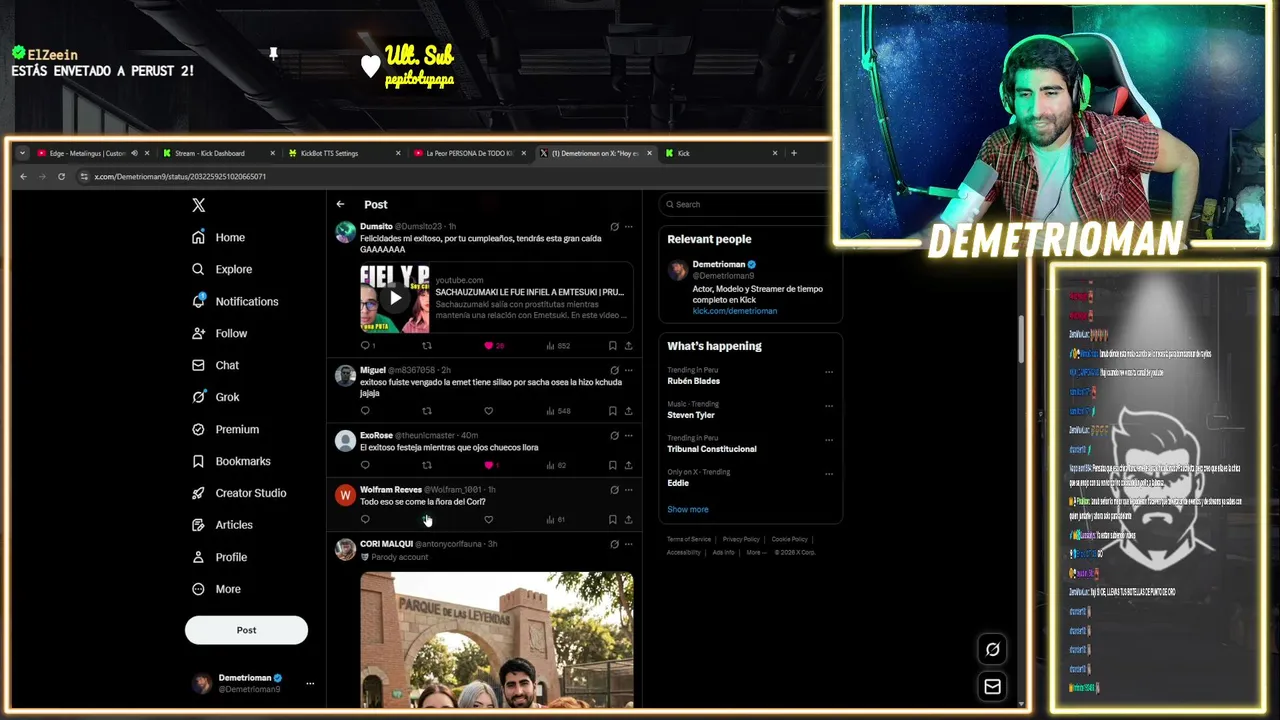The width and height of the screenshot is (1280, 720).
Task: Open more options on CORI MALQUI's post
Action: pyautogui.click(x=628, y=544)
